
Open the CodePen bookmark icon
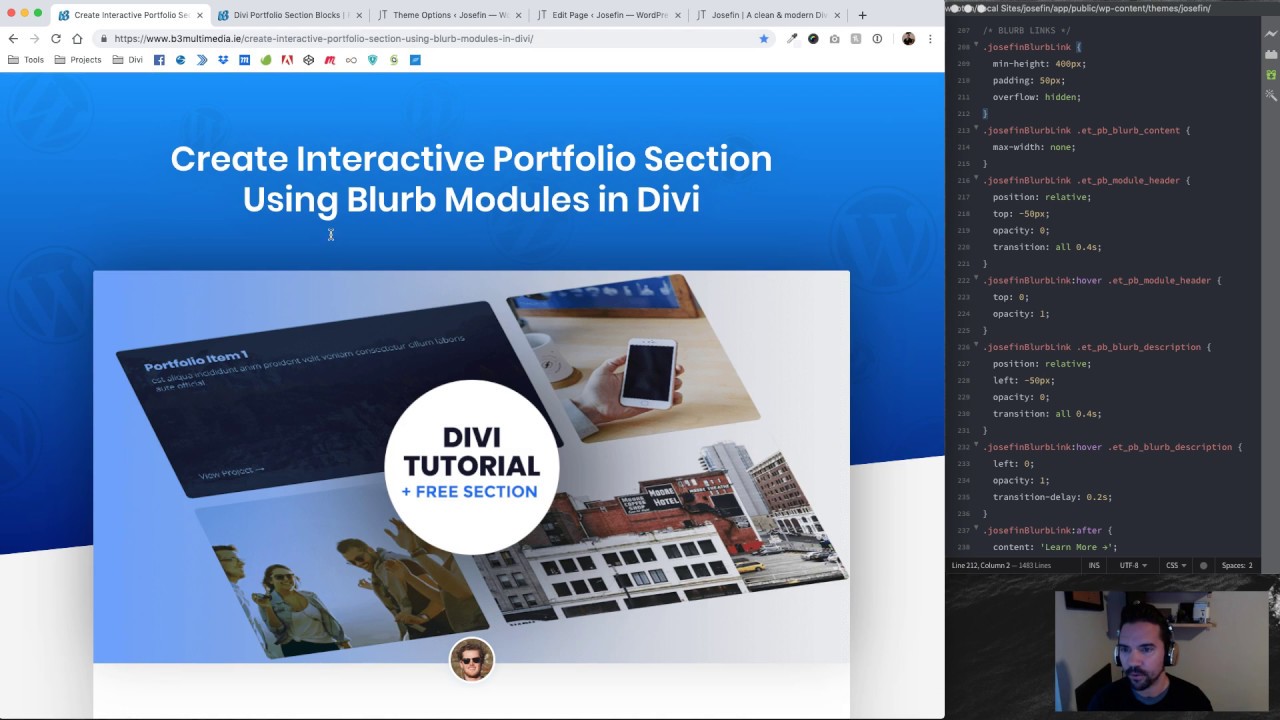click(x=308, y=60)
